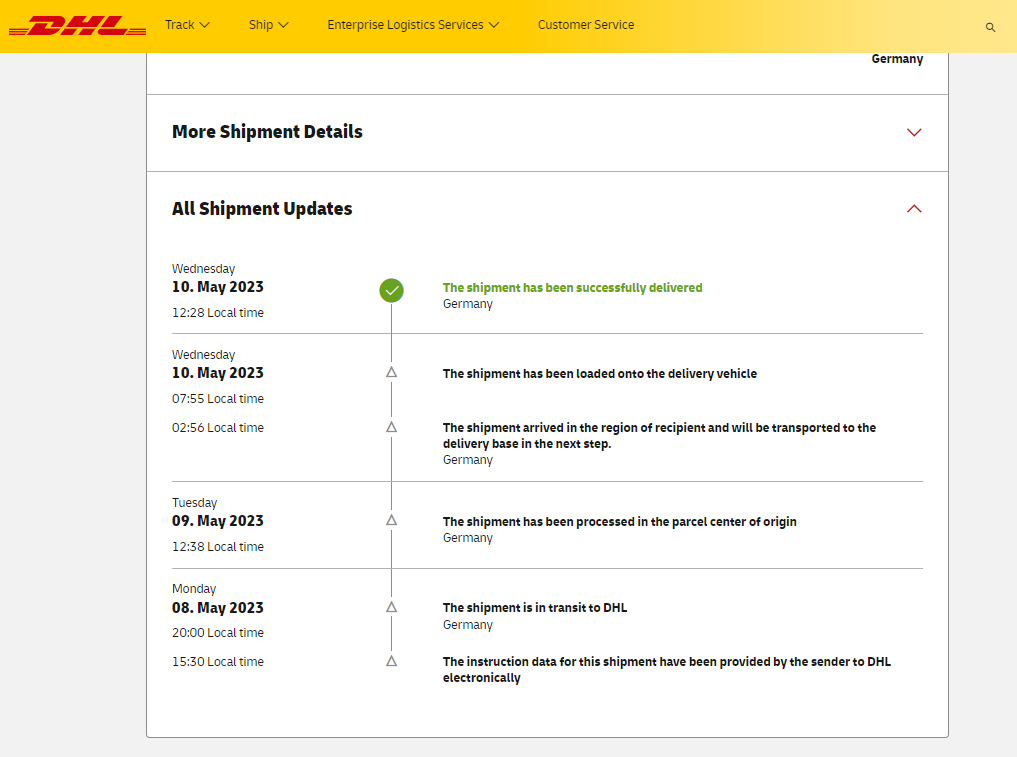This screenshot has width=1017, height=757.
Task: Click triangle marker for 15:30 instruction data
Action: click(392, 661)
